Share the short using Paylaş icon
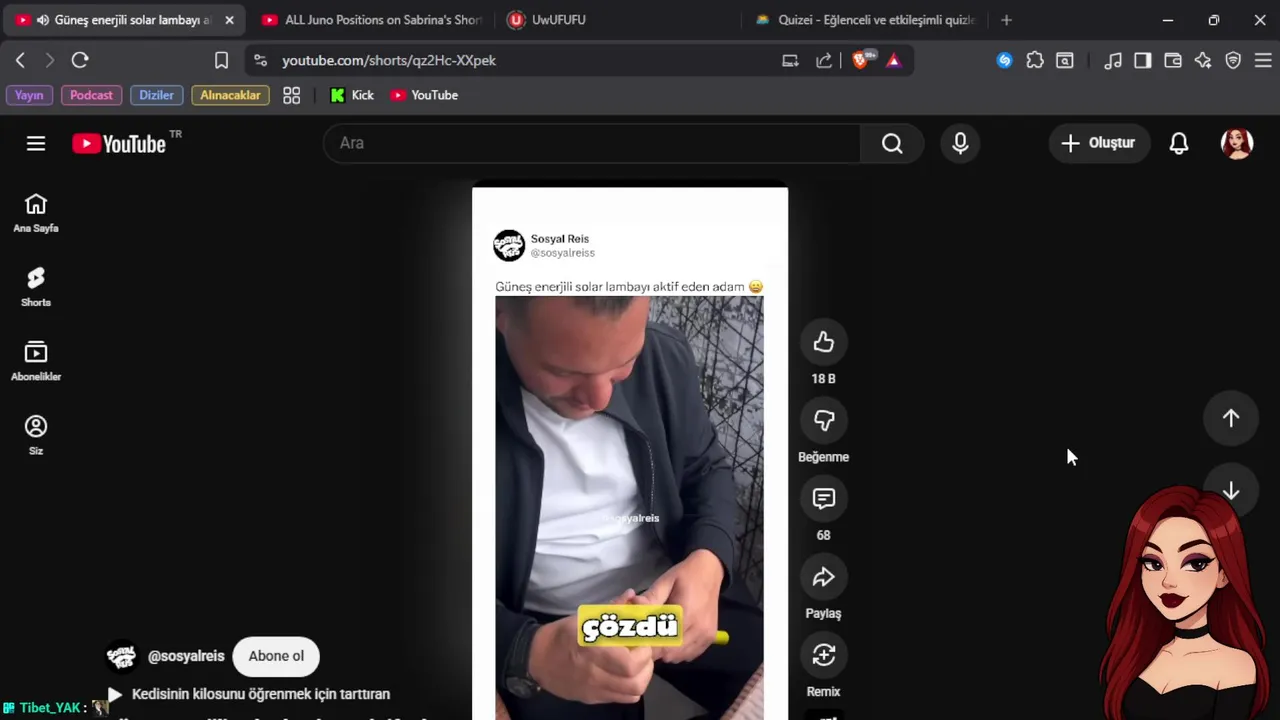The image size is (1280, 720). [x=823, y=577]
